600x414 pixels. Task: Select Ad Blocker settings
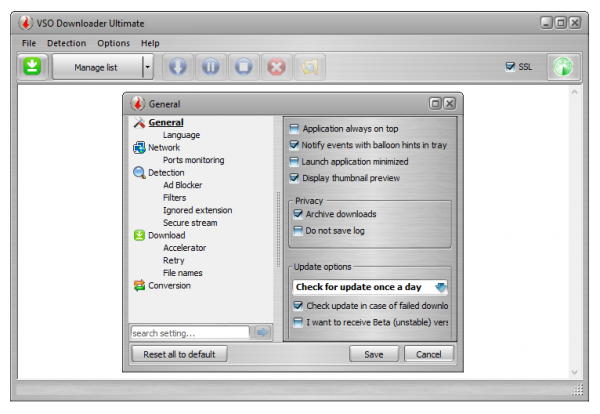click(x=183, y=185)
